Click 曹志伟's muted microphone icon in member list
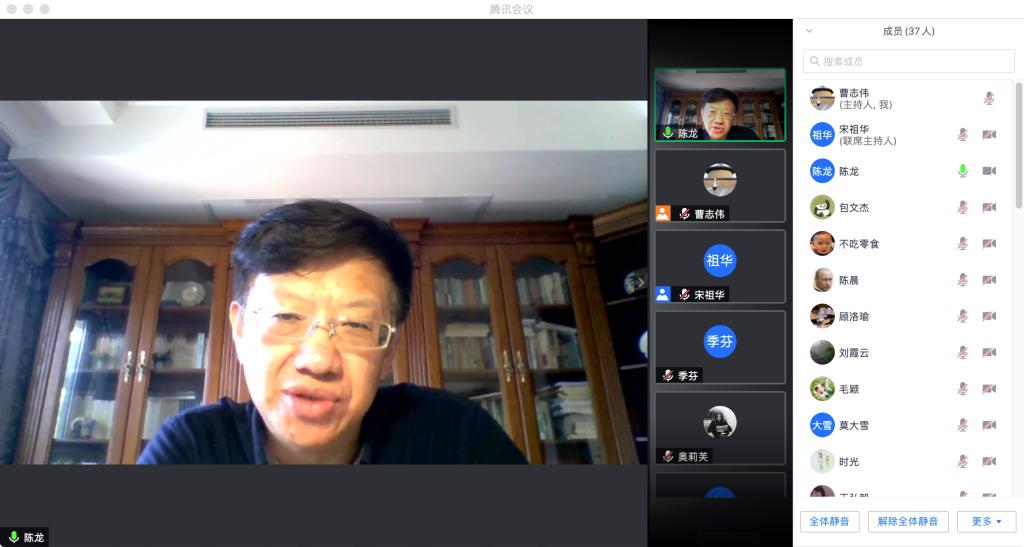 pyautogui.click(x=988, y=98)
